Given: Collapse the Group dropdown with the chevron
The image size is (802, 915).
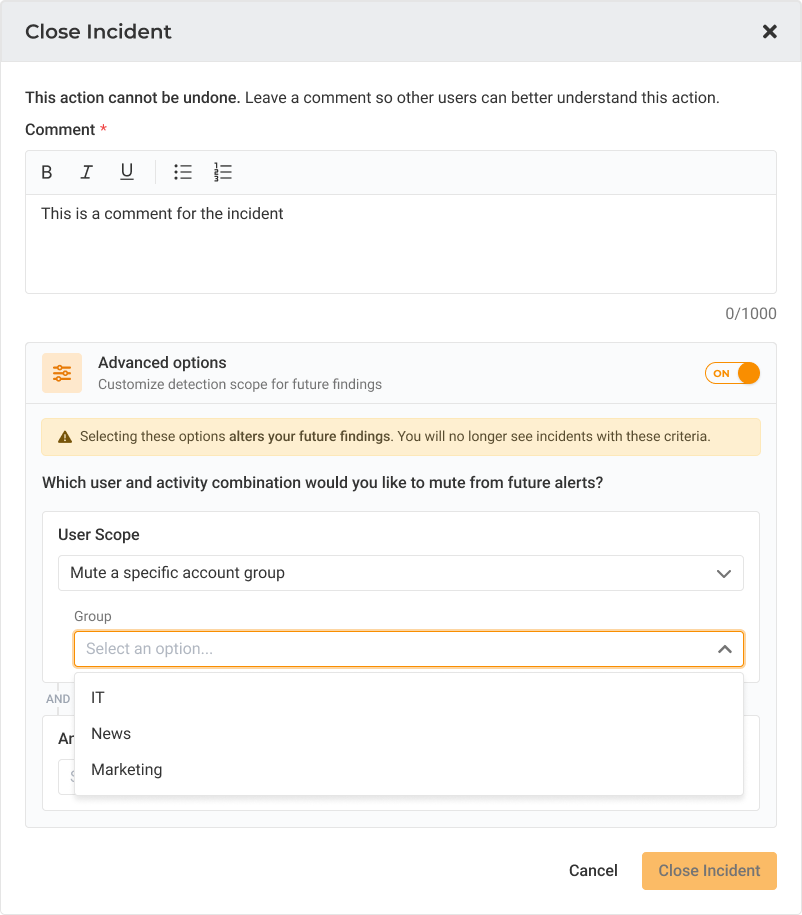Looking at the screenshot, I should click(724, 649).
